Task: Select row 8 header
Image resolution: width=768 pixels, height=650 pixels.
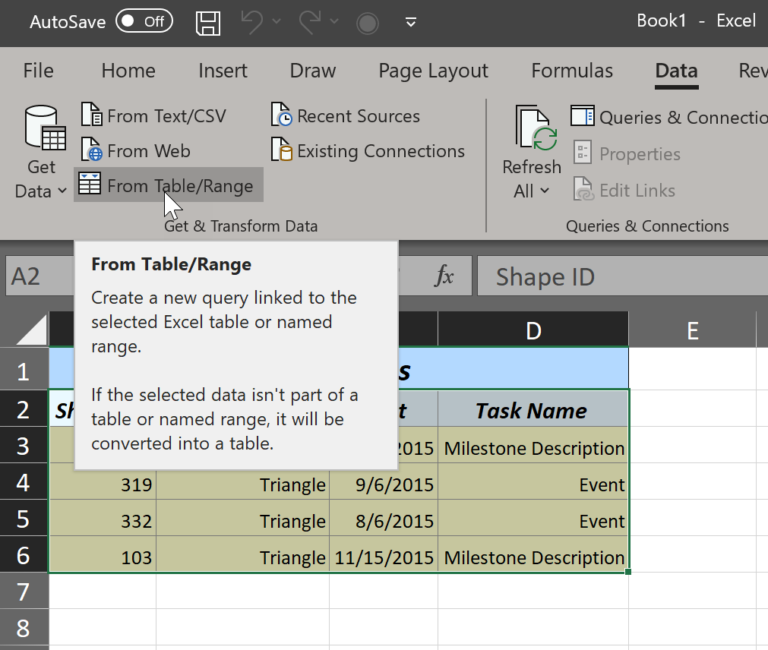Action: 24,628
